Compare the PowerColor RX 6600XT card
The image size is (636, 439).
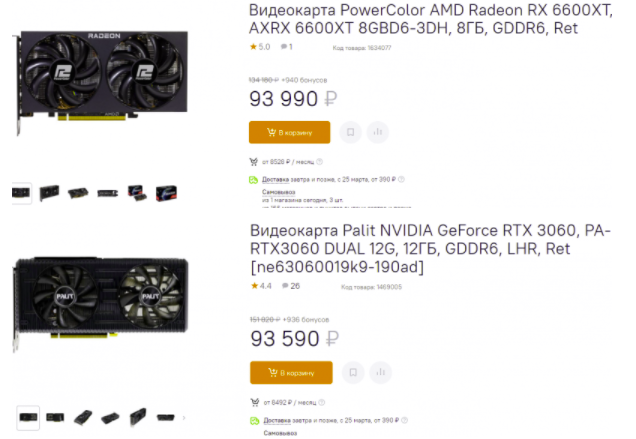[378, 132]
